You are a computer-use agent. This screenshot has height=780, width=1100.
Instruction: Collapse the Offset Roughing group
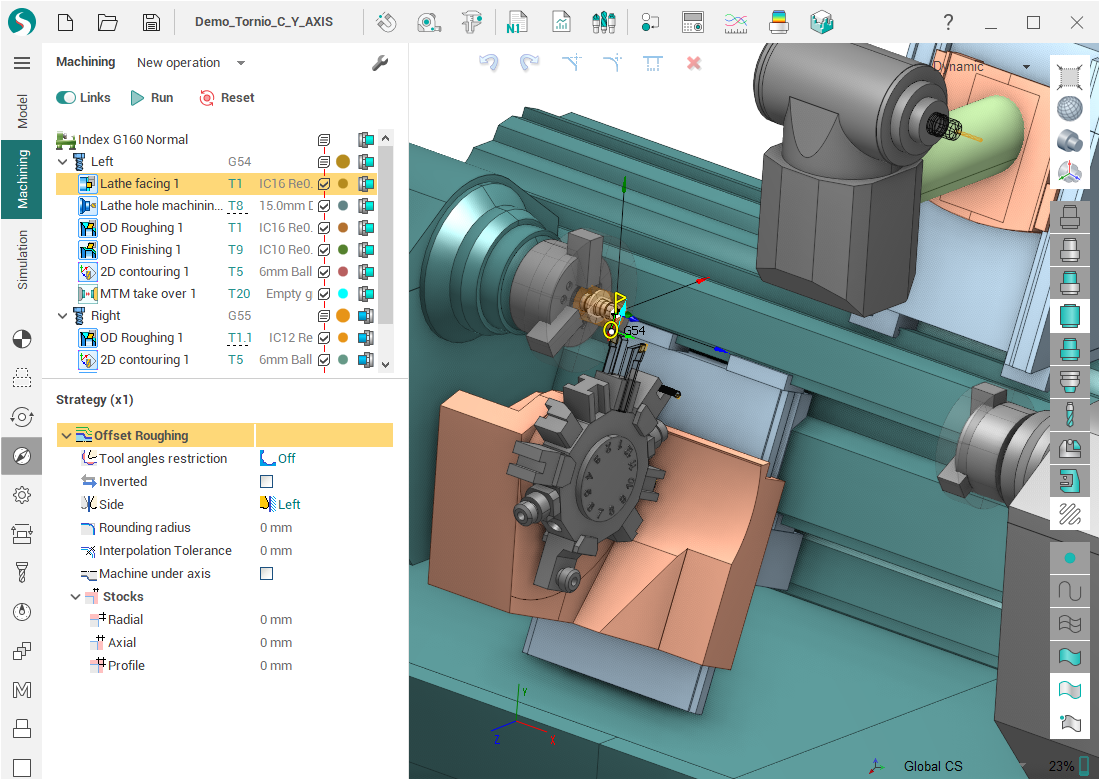66,436
